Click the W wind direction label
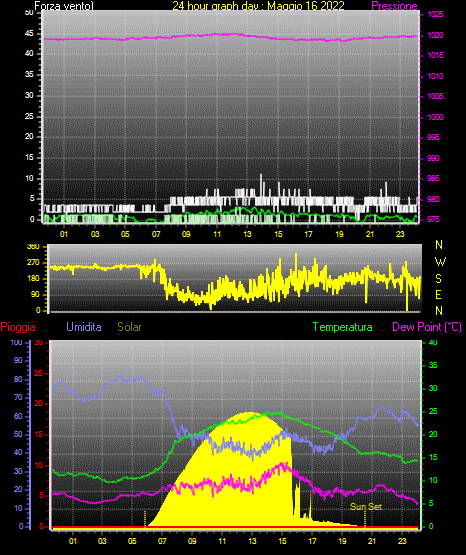 (440, 262)
